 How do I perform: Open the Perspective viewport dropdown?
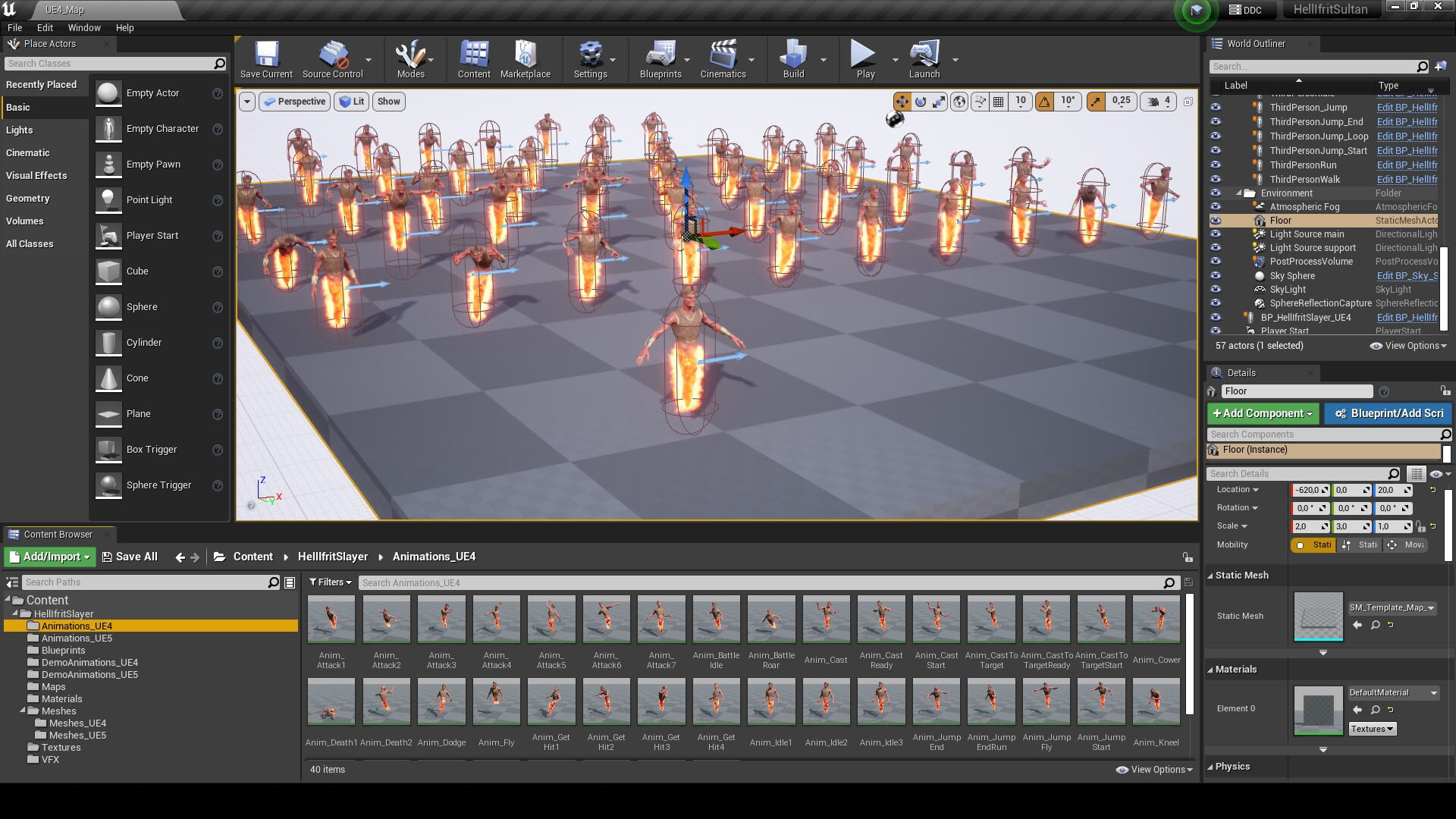tap(294, 102)
